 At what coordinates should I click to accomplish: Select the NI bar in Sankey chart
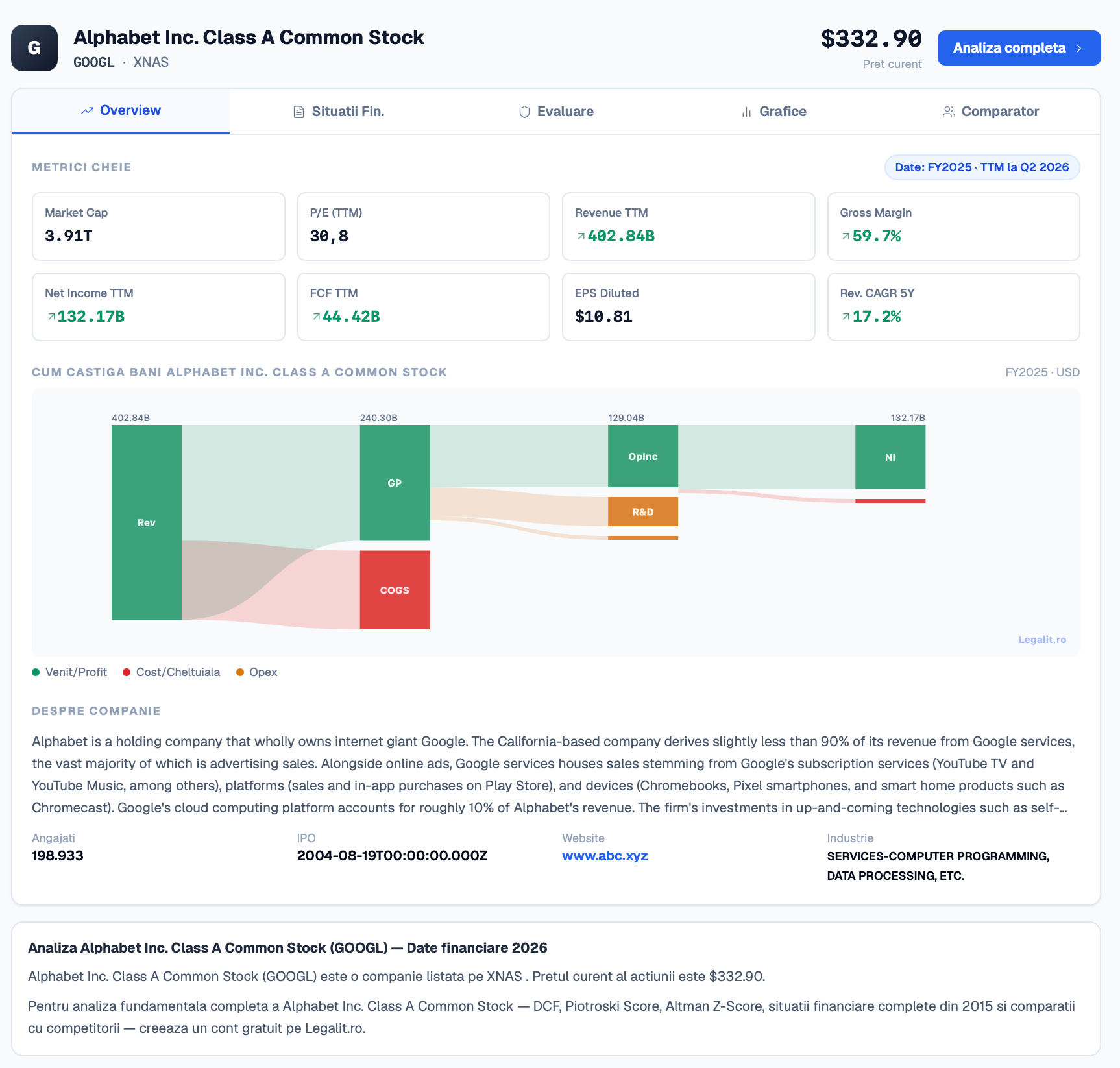890,457
